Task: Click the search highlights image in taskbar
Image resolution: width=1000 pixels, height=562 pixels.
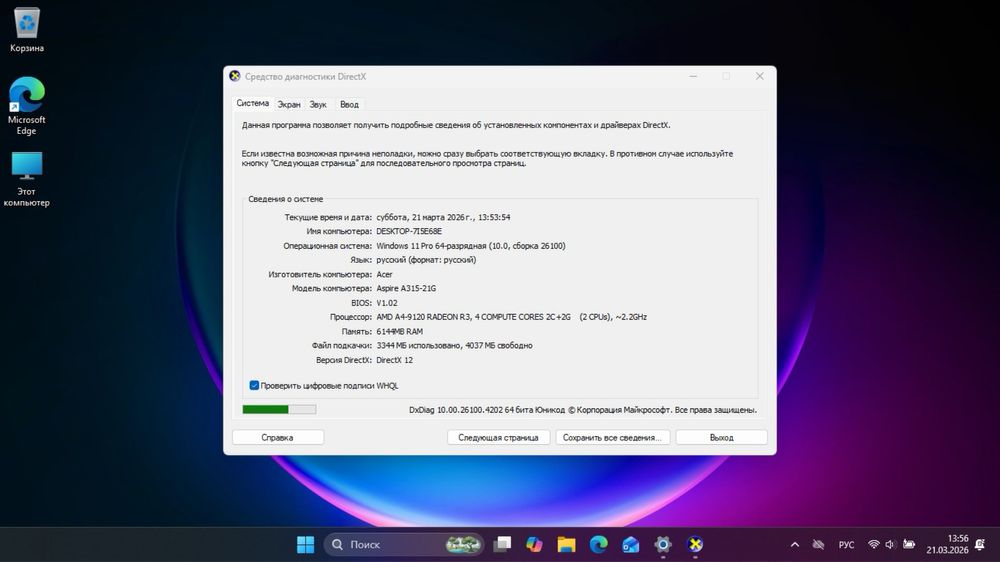Action: [463, 544]
